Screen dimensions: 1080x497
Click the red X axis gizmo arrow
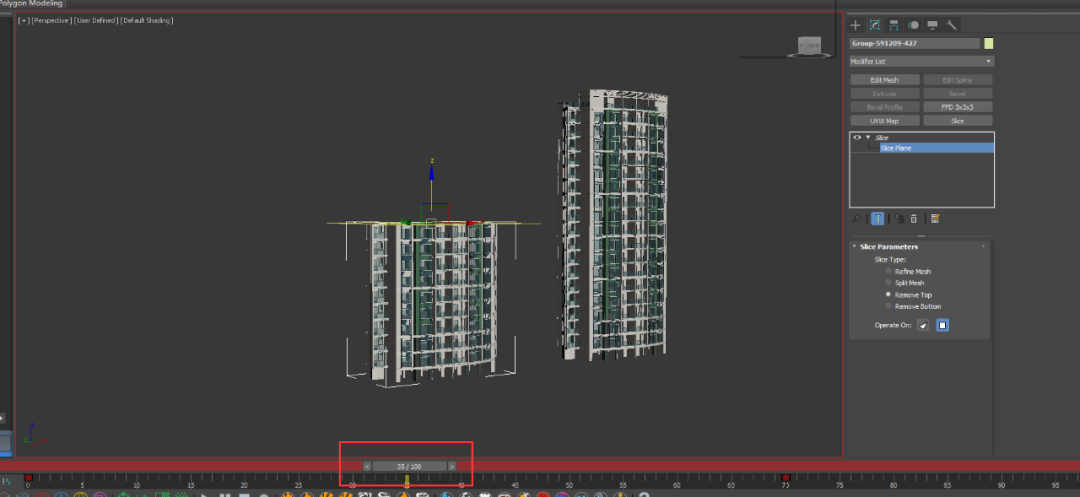click(474, 223)
